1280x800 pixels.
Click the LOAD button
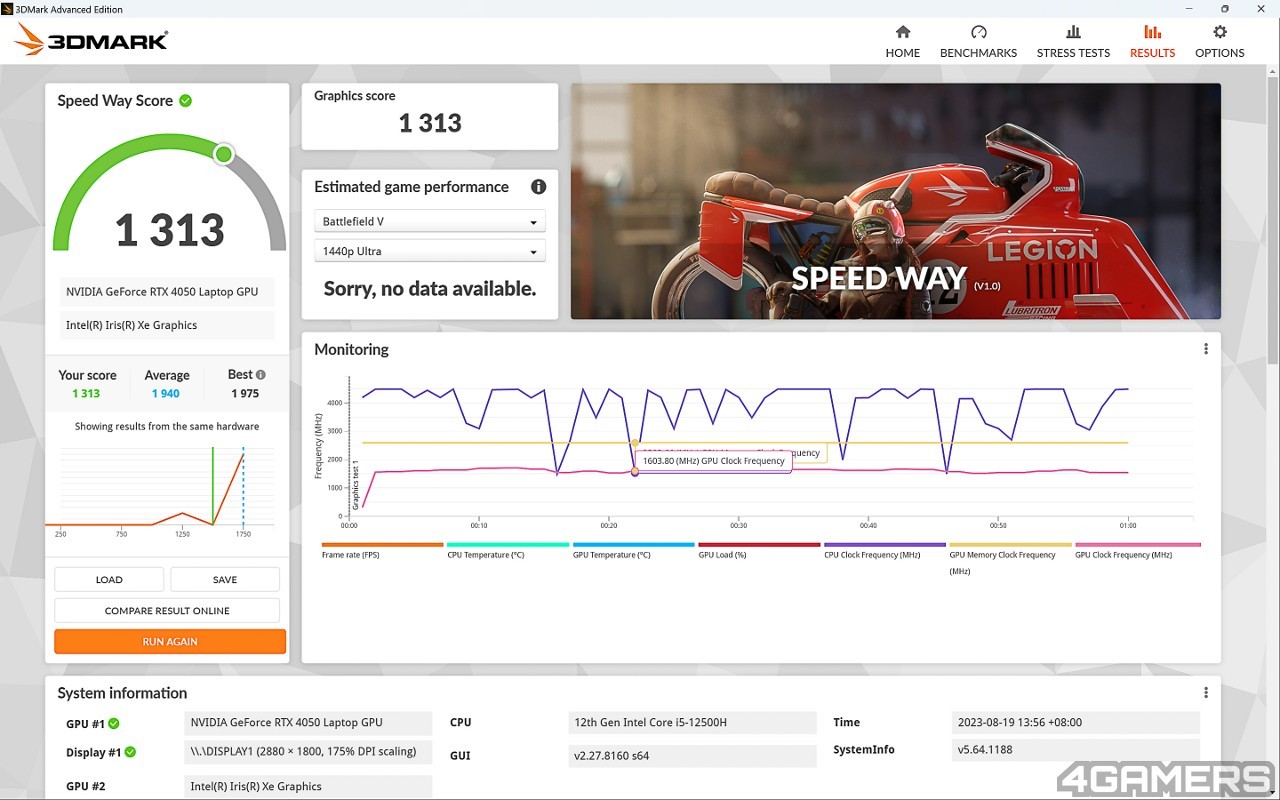point(109,579)
